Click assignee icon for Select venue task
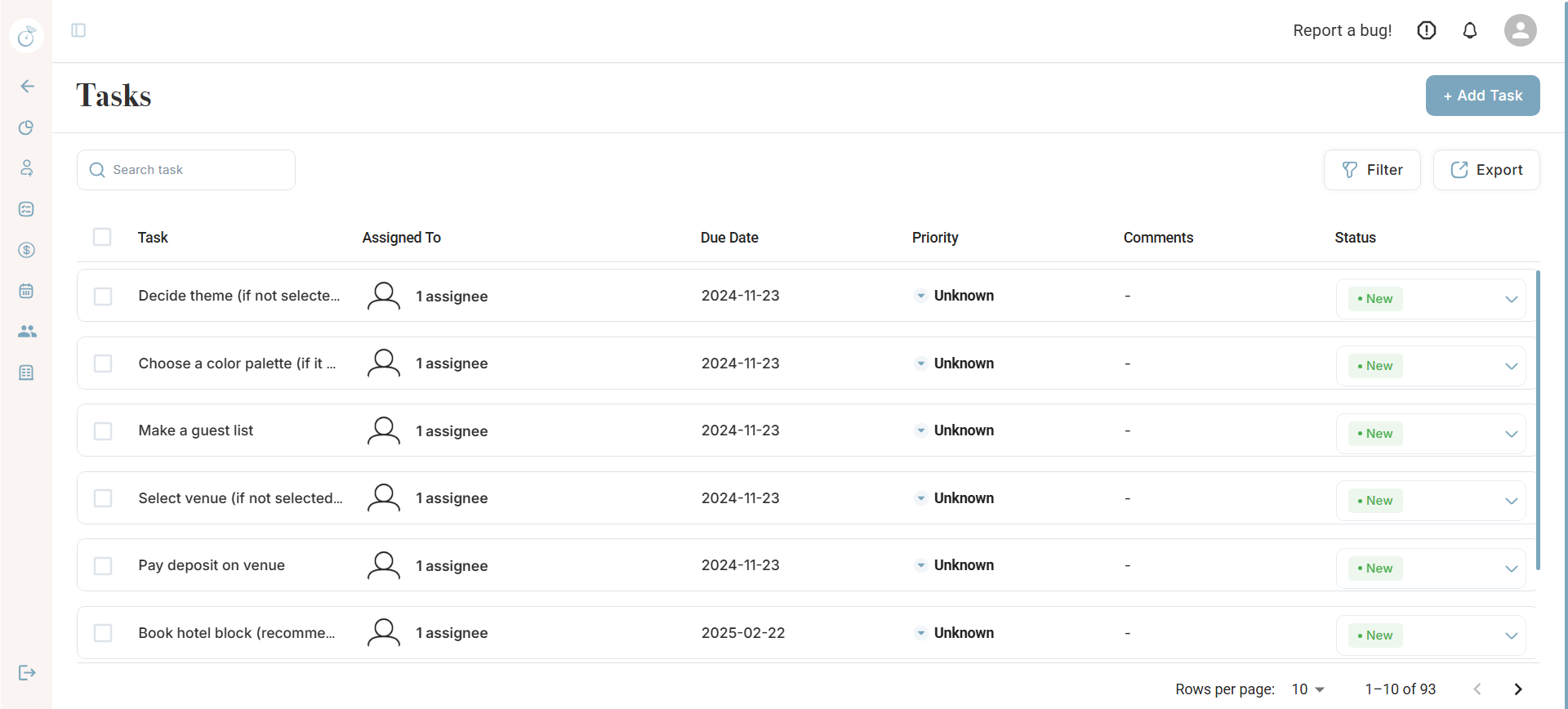The width and height of the screenshot is (1568, 709). coord(384,497)
